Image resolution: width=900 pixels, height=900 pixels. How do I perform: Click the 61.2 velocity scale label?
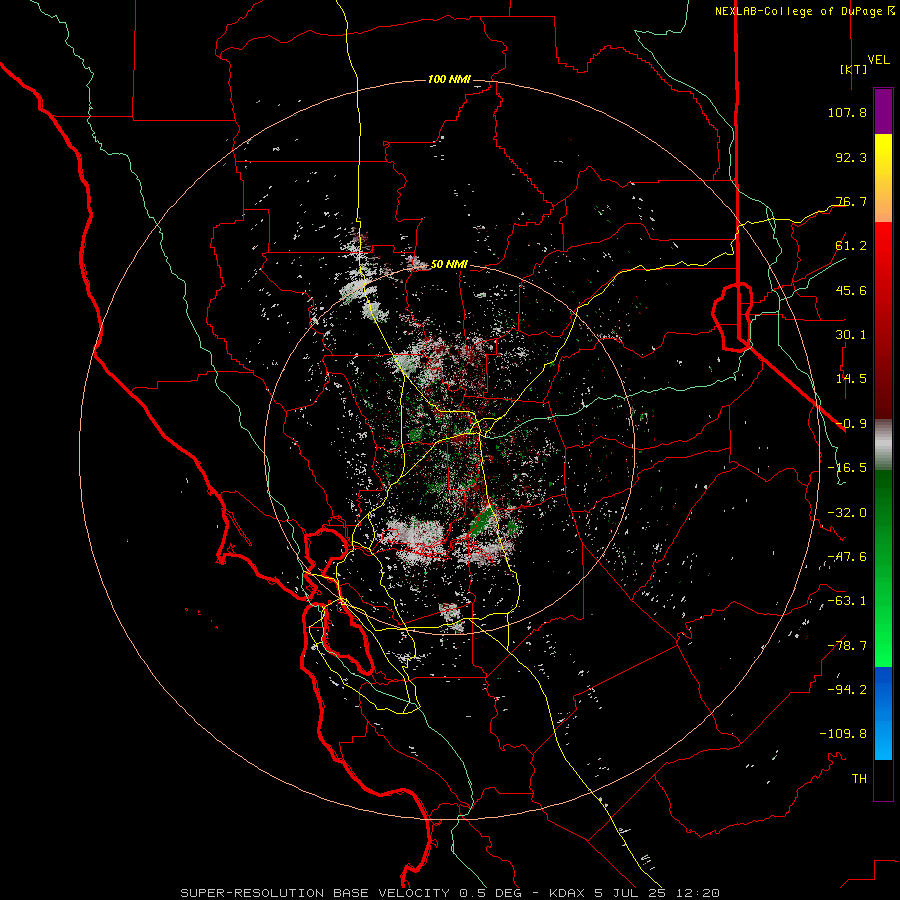tap(851, 246)
